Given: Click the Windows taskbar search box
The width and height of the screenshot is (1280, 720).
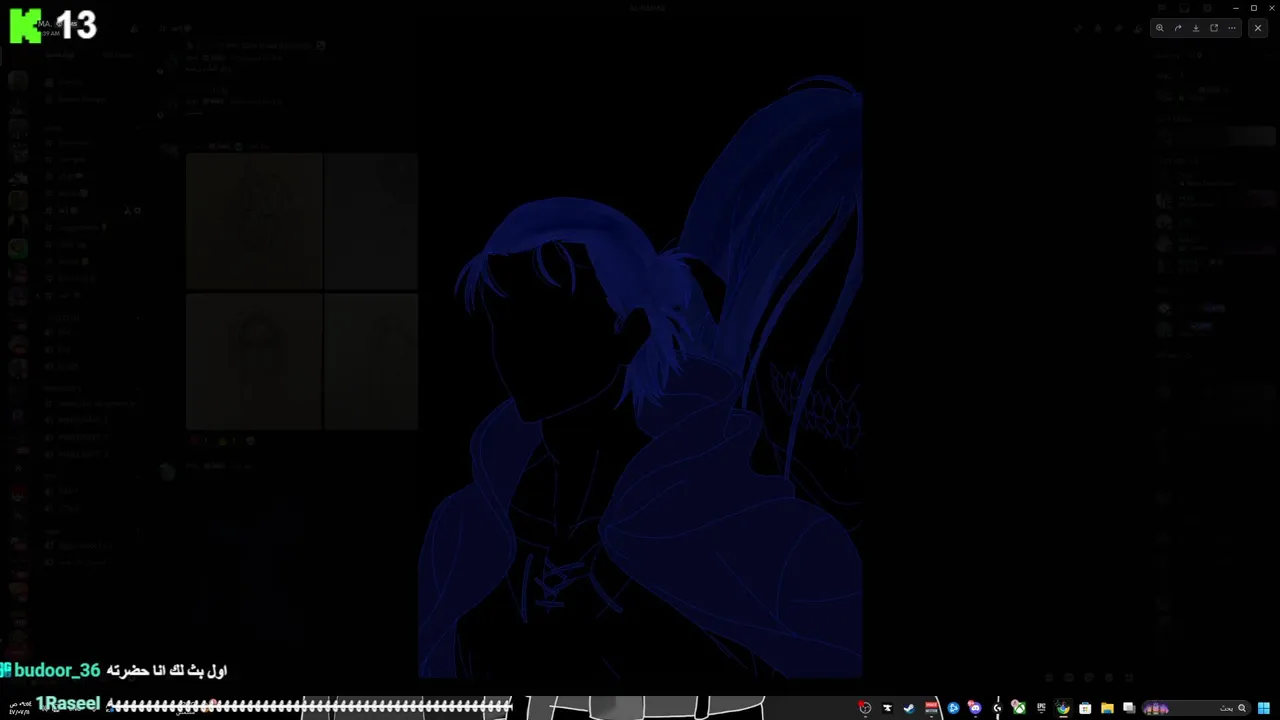Looking at the screenshot, I should pyautogui.click(x=1196, y=708).
